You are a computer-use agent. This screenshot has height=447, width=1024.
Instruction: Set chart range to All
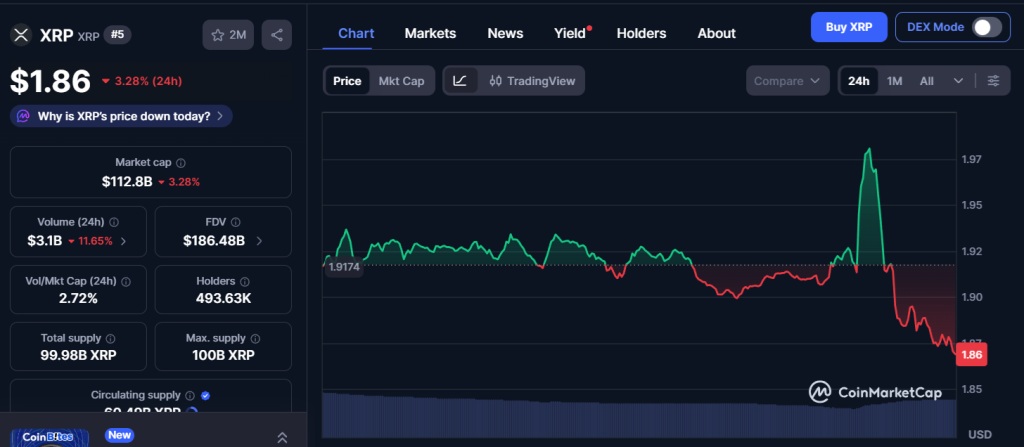[x=926, y=81]
